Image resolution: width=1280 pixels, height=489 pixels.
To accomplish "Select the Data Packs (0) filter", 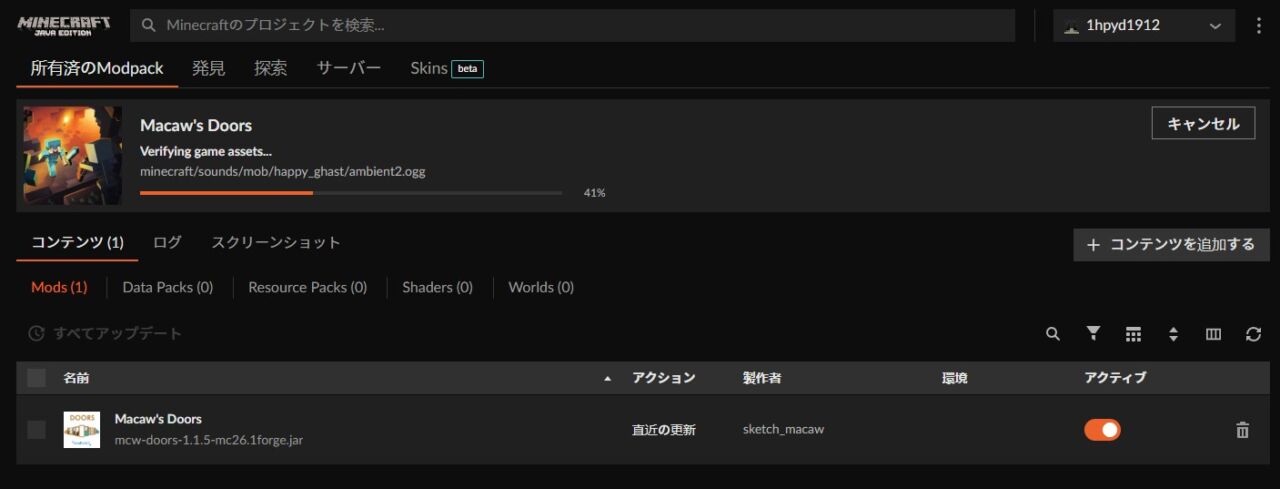I will [x=168, y=287].
